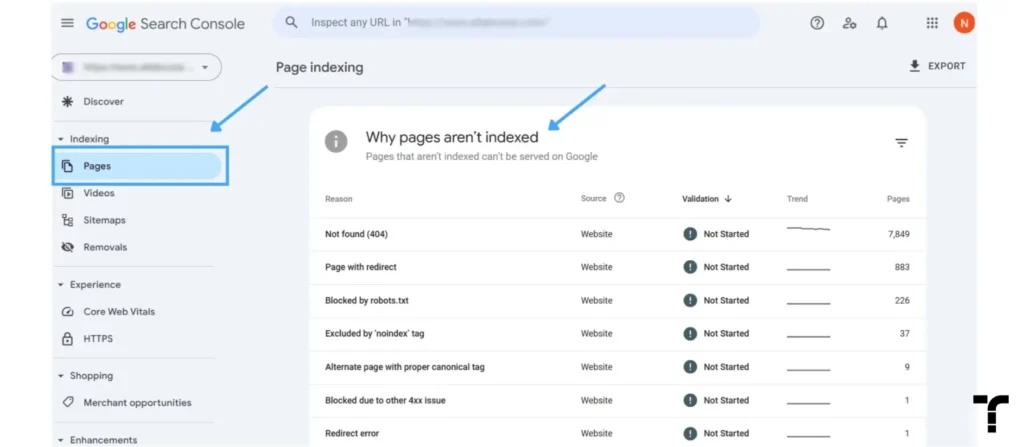Open the Blocked by robots.txt row
The image size is (1024, 447).
click(617, 301)
